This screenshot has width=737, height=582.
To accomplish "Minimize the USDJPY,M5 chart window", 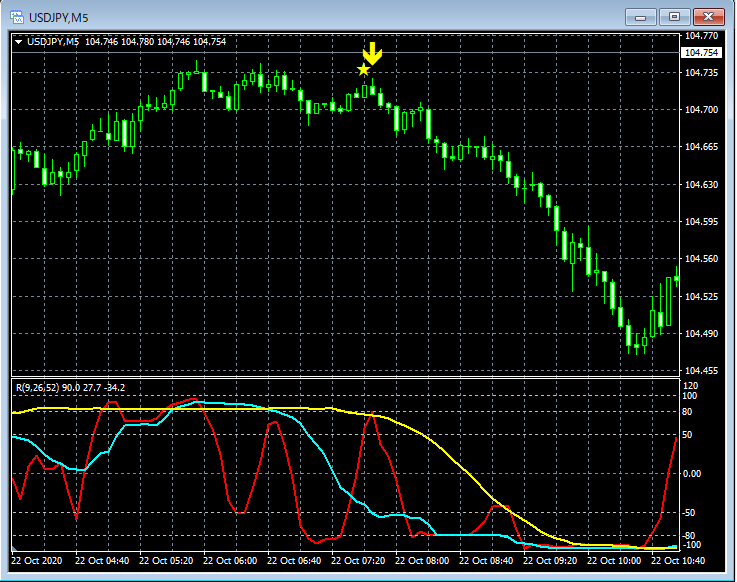I will pyautogui.click(x=640, y=17).
